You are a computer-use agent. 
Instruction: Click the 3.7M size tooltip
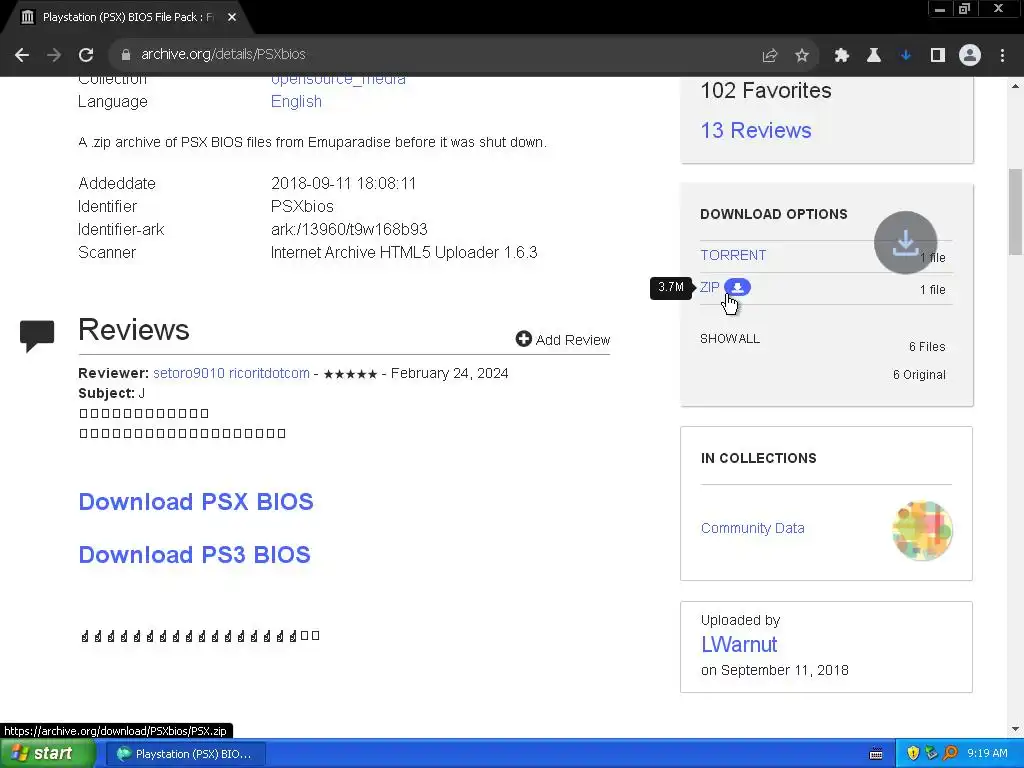click(x=671, y=287)
